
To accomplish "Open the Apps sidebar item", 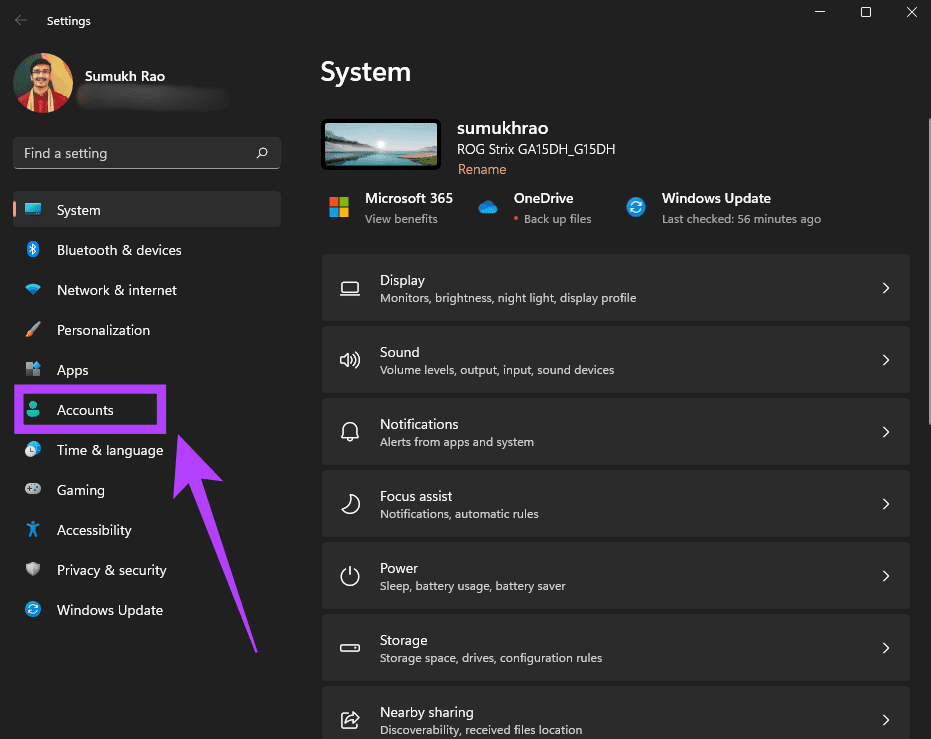I will click(x=72, y=370).
